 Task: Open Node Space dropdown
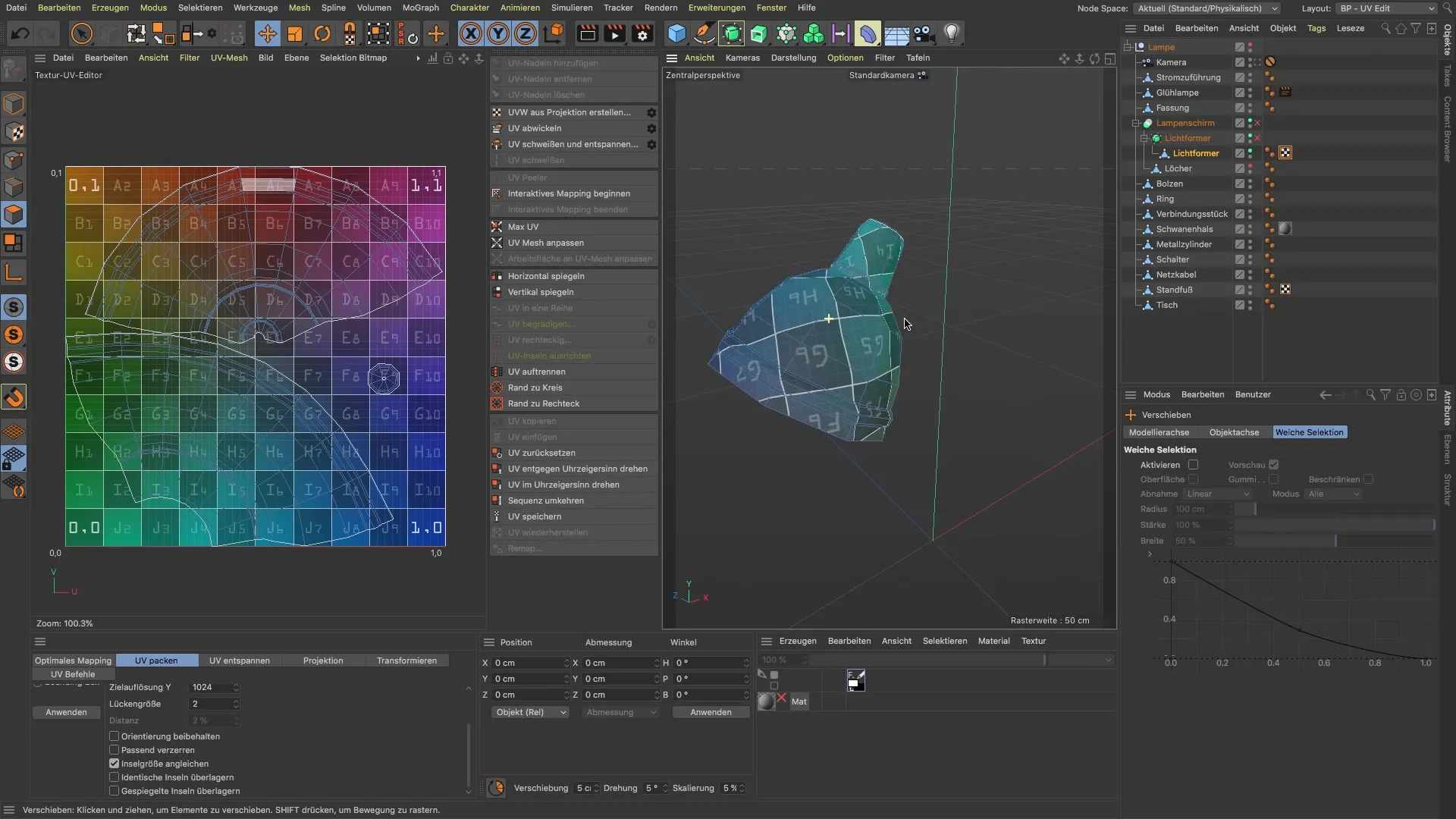(x=1207, y=8)
